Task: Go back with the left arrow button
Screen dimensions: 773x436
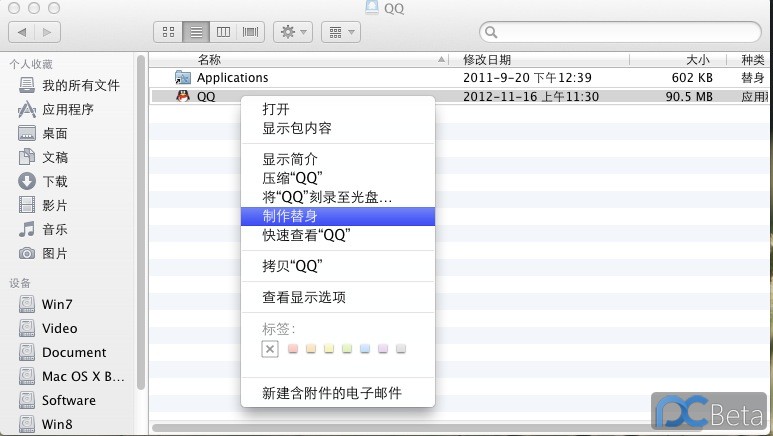Action: (x=22, y=33)
